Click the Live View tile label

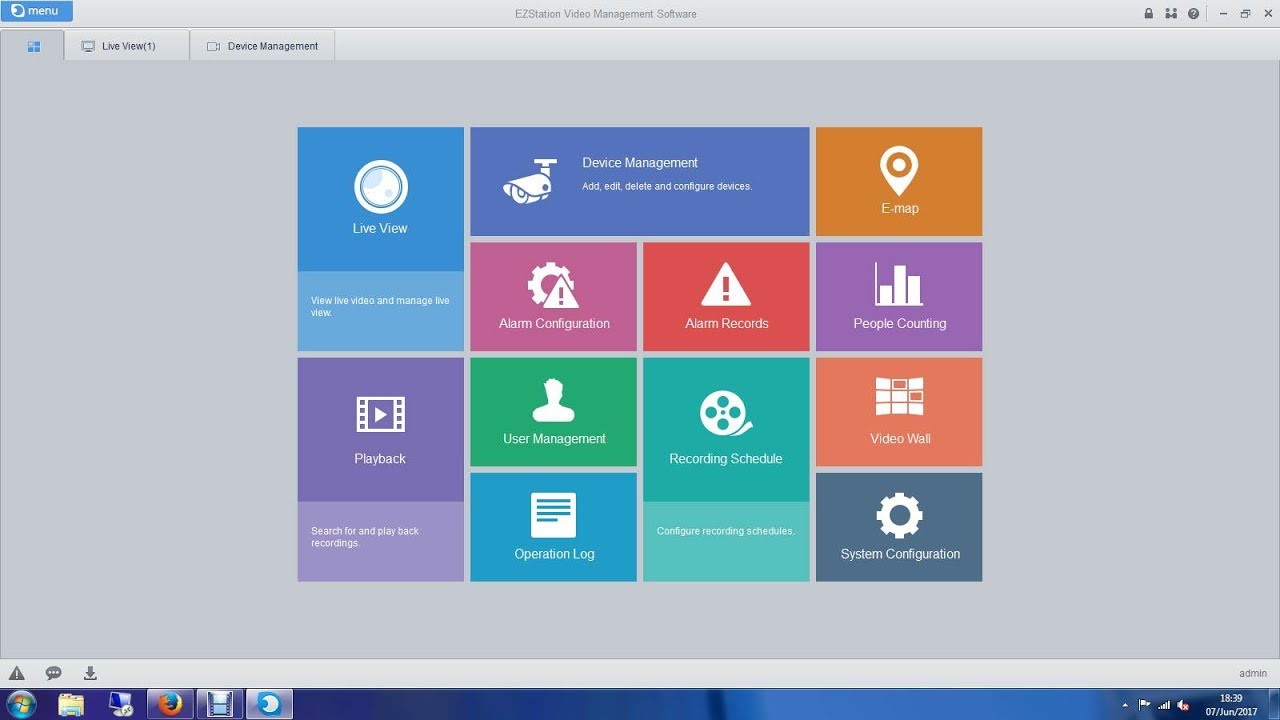point(380,228)
